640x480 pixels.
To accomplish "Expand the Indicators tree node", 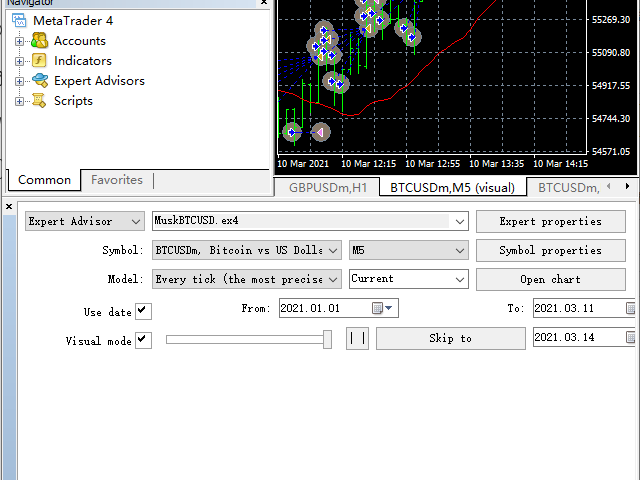I will [x=19, y=61].
